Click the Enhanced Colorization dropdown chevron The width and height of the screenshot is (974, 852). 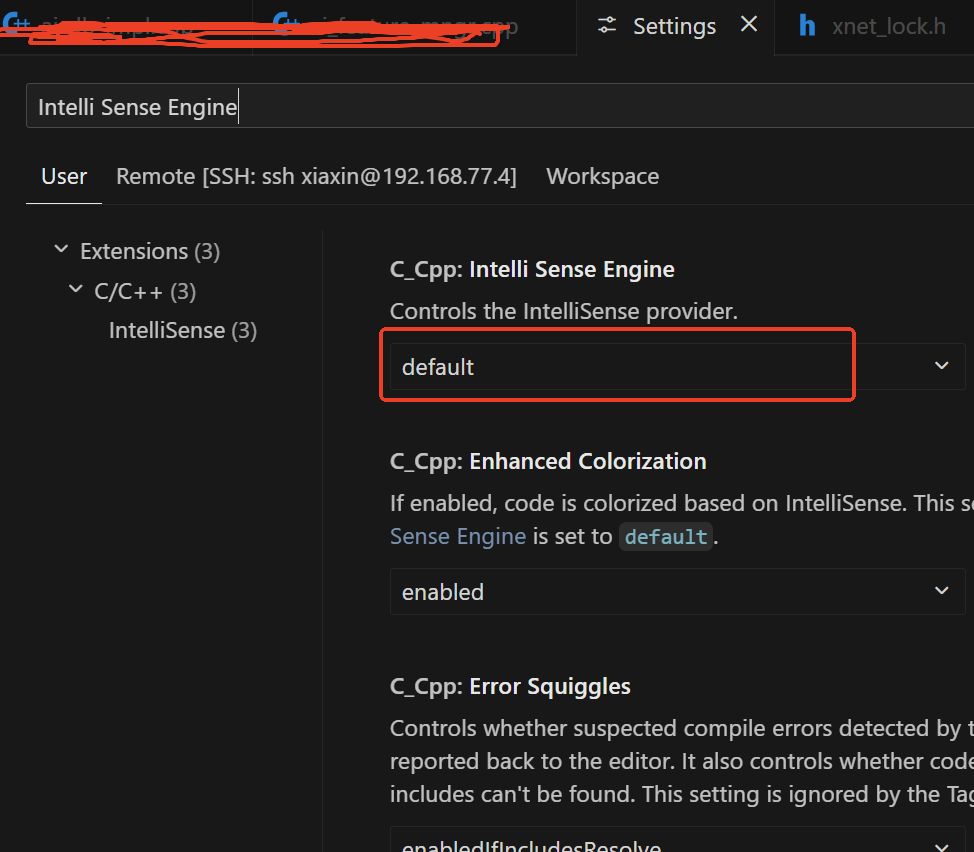click(x=942, y=591)
